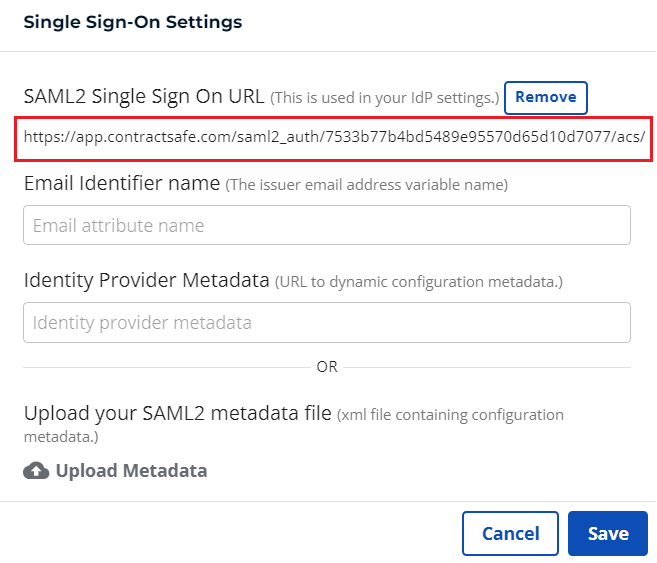Viewport: 657px width, 563px height.
Task: Click the SAML2 Single Sign On URL label
Action: point(144,96)
